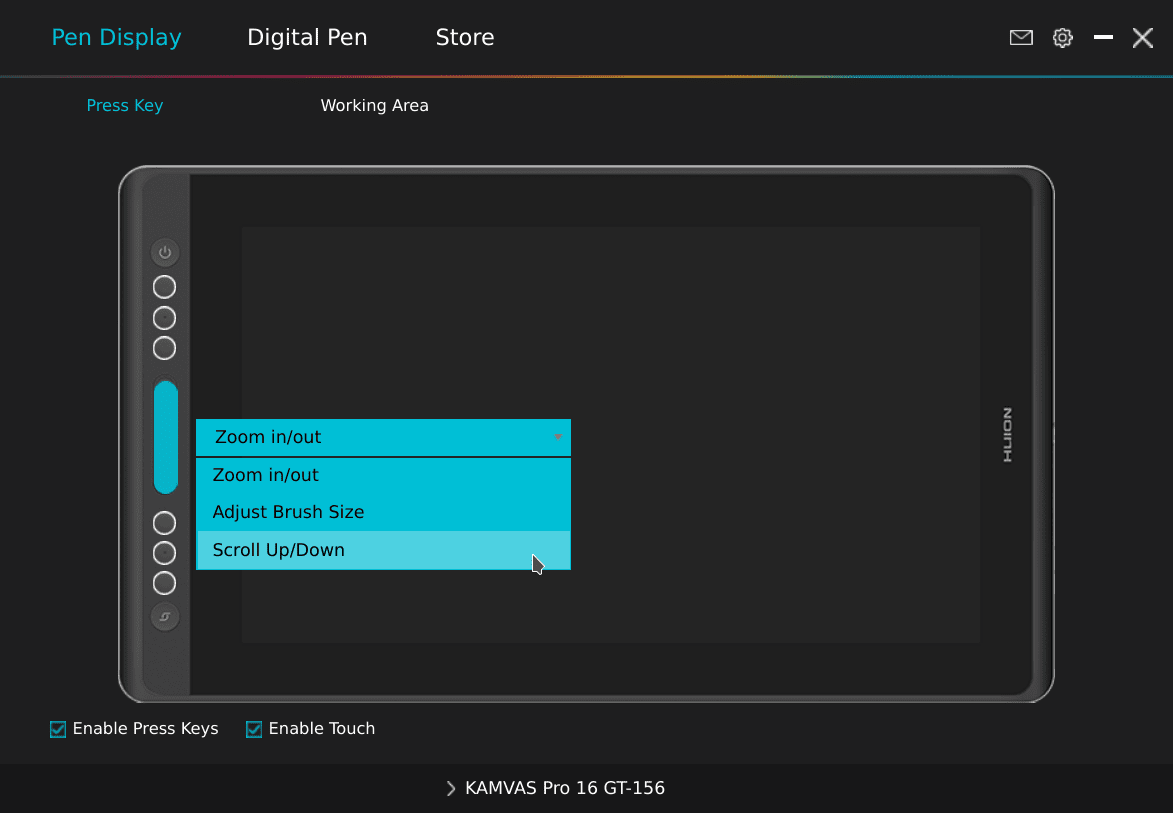Select the first press key below the power button
Screen dimensions: 1173x813
point(165,287)
